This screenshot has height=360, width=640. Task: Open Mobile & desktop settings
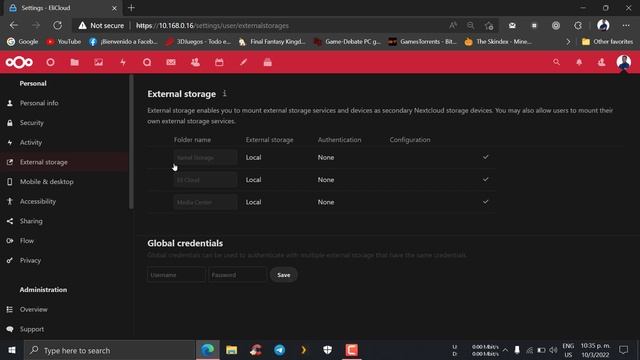click(47, 182)
